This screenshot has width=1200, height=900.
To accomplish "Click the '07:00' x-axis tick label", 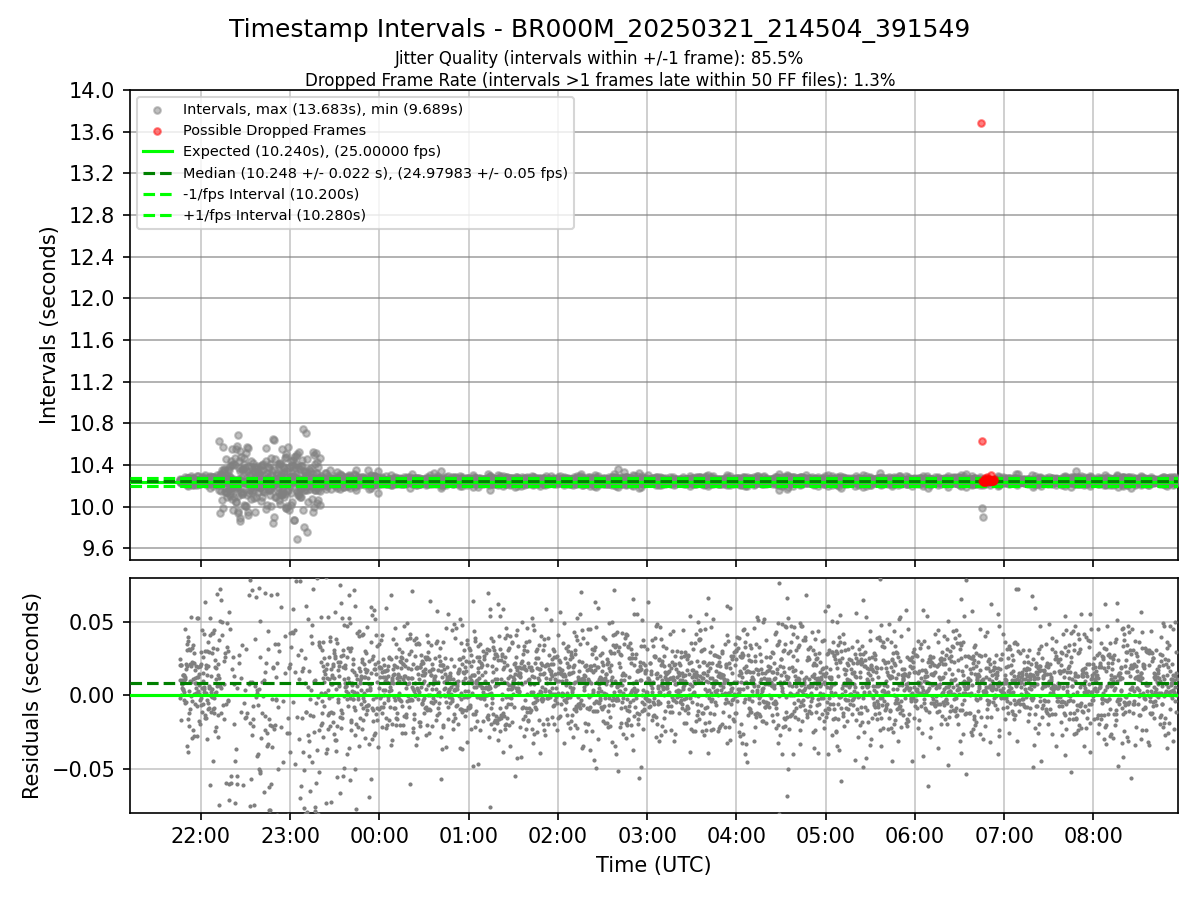I will [x=1003, y=836].
